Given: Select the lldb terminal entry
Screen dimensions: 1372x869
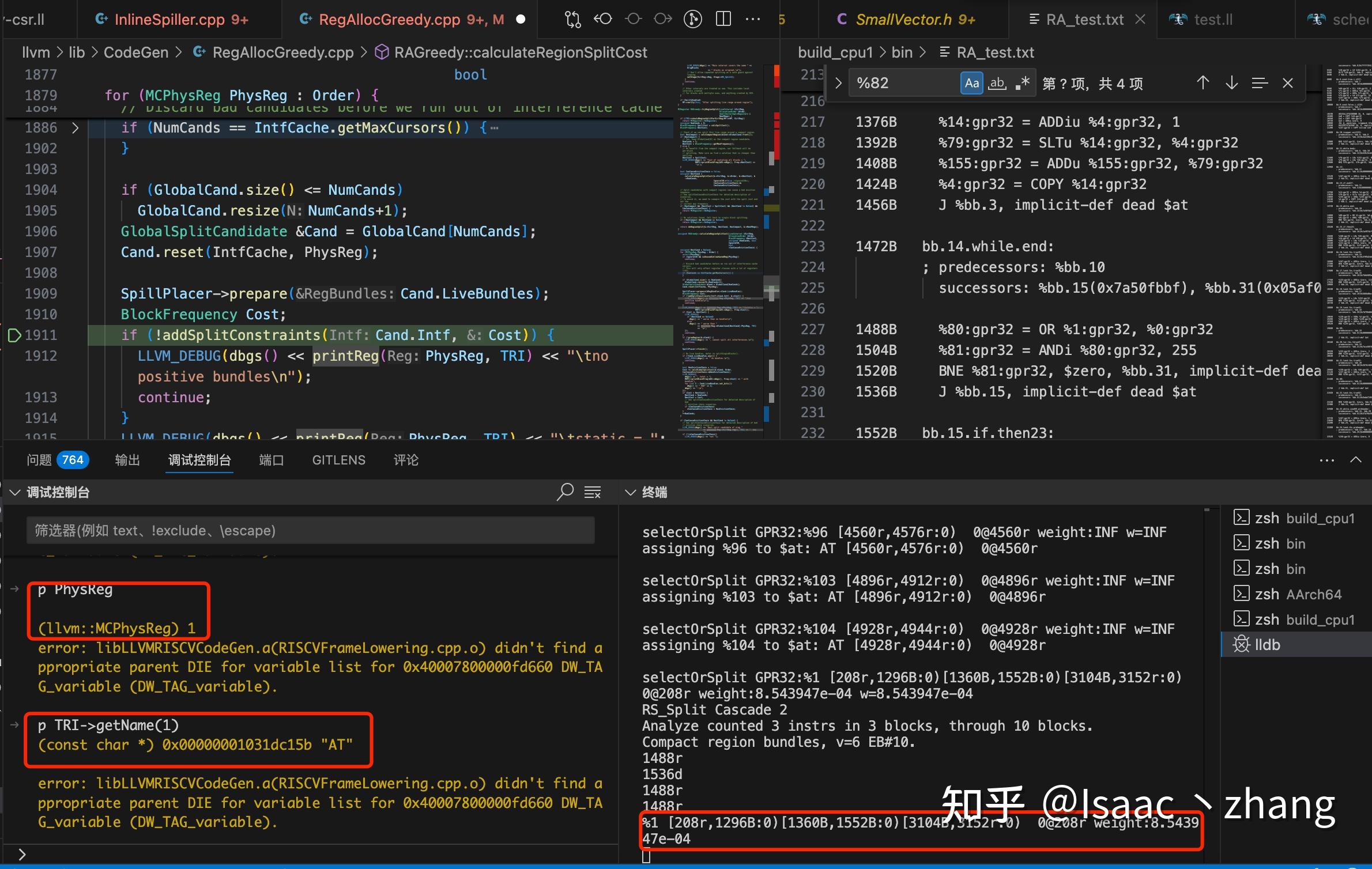Looking at the screenshot, I should click(x=1267, y=644).
